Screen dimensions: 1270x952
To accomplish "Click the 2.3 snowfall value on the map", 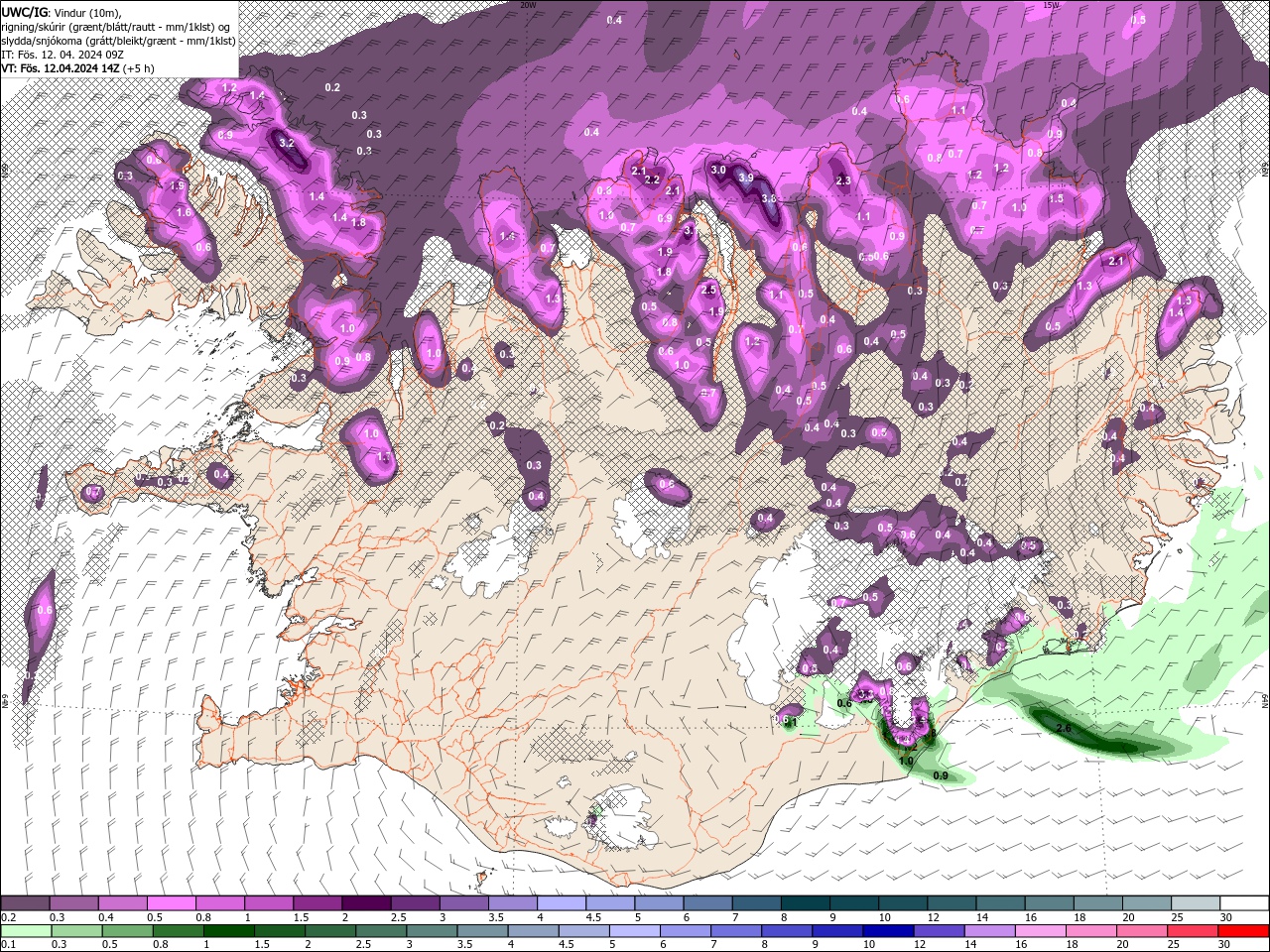I will click(844, 180).
